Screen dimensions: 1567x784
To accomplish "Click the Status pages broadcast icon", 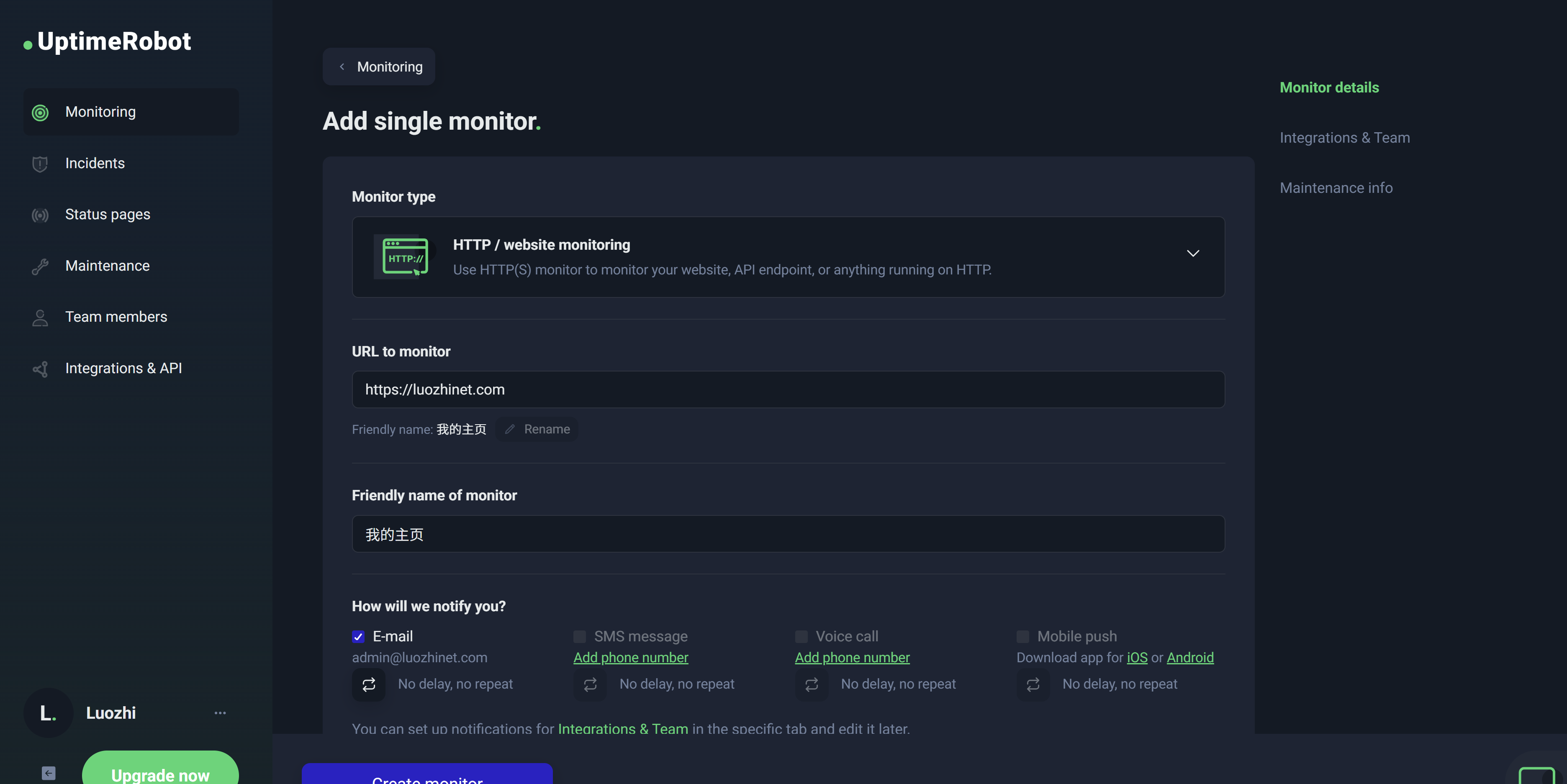I will tap(40, 215).
